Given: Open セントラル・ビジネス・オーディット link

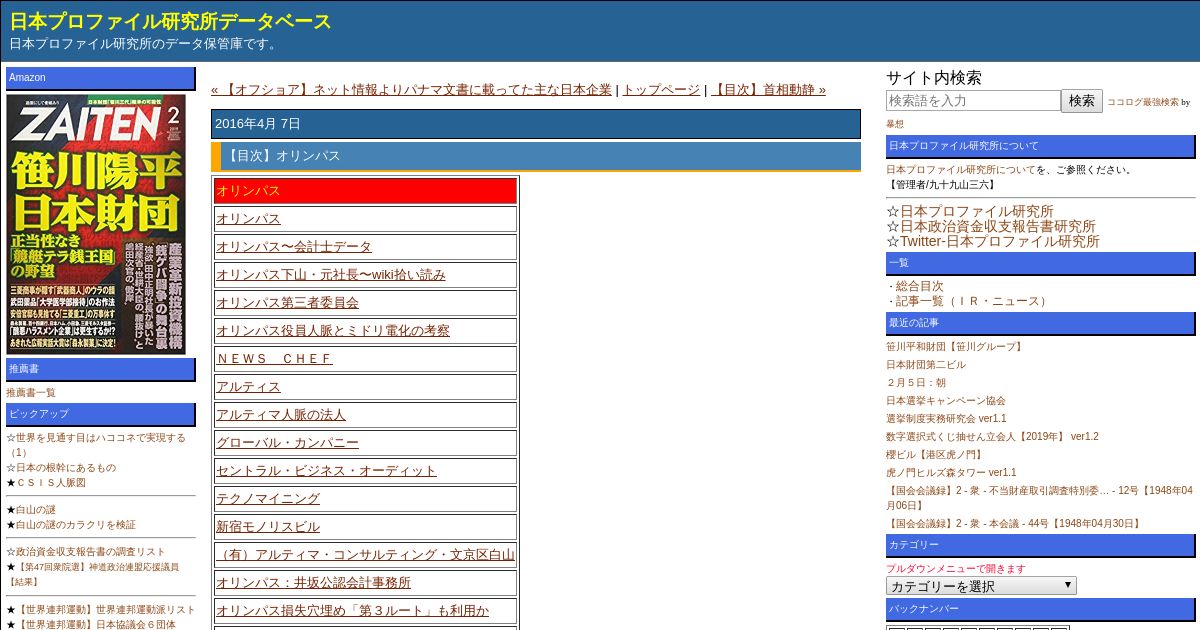Looking at the screenshot, I should (326, 471).
